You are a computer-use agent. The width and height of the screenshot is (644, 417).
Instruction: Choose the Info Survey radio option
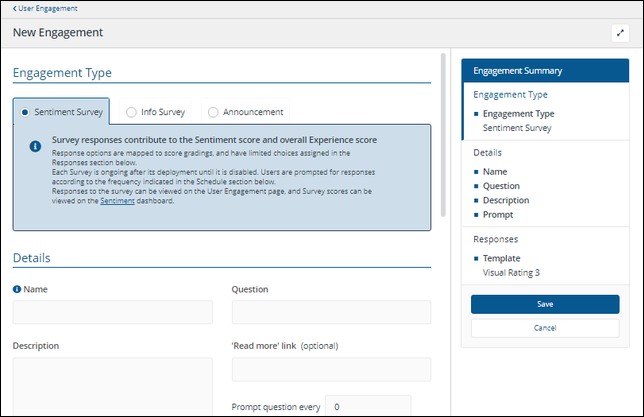(x=131, y=112)
